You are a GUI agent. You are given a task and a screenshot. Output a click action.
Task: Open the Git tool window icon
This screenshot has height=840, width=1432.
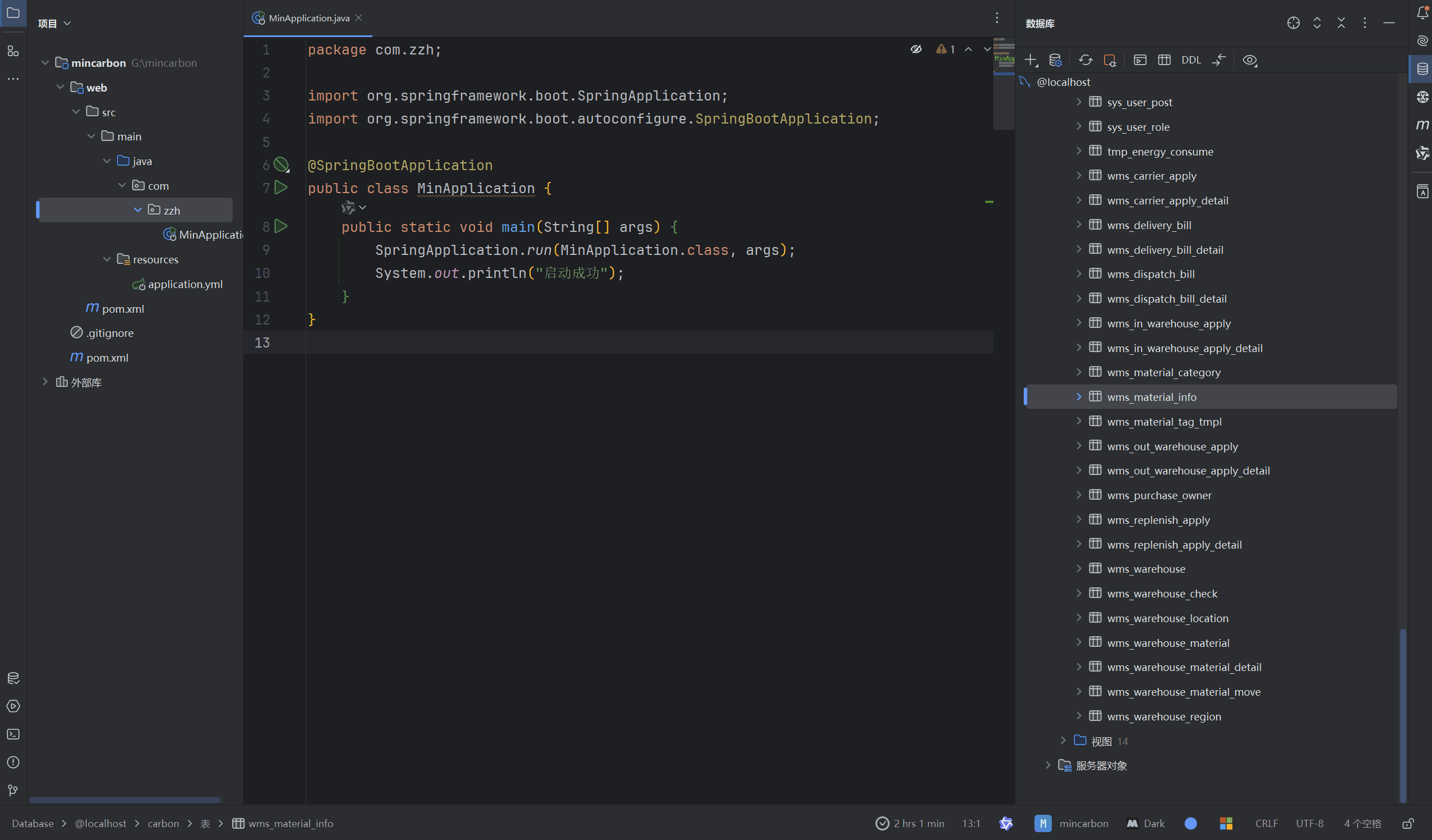pos(13,790)
